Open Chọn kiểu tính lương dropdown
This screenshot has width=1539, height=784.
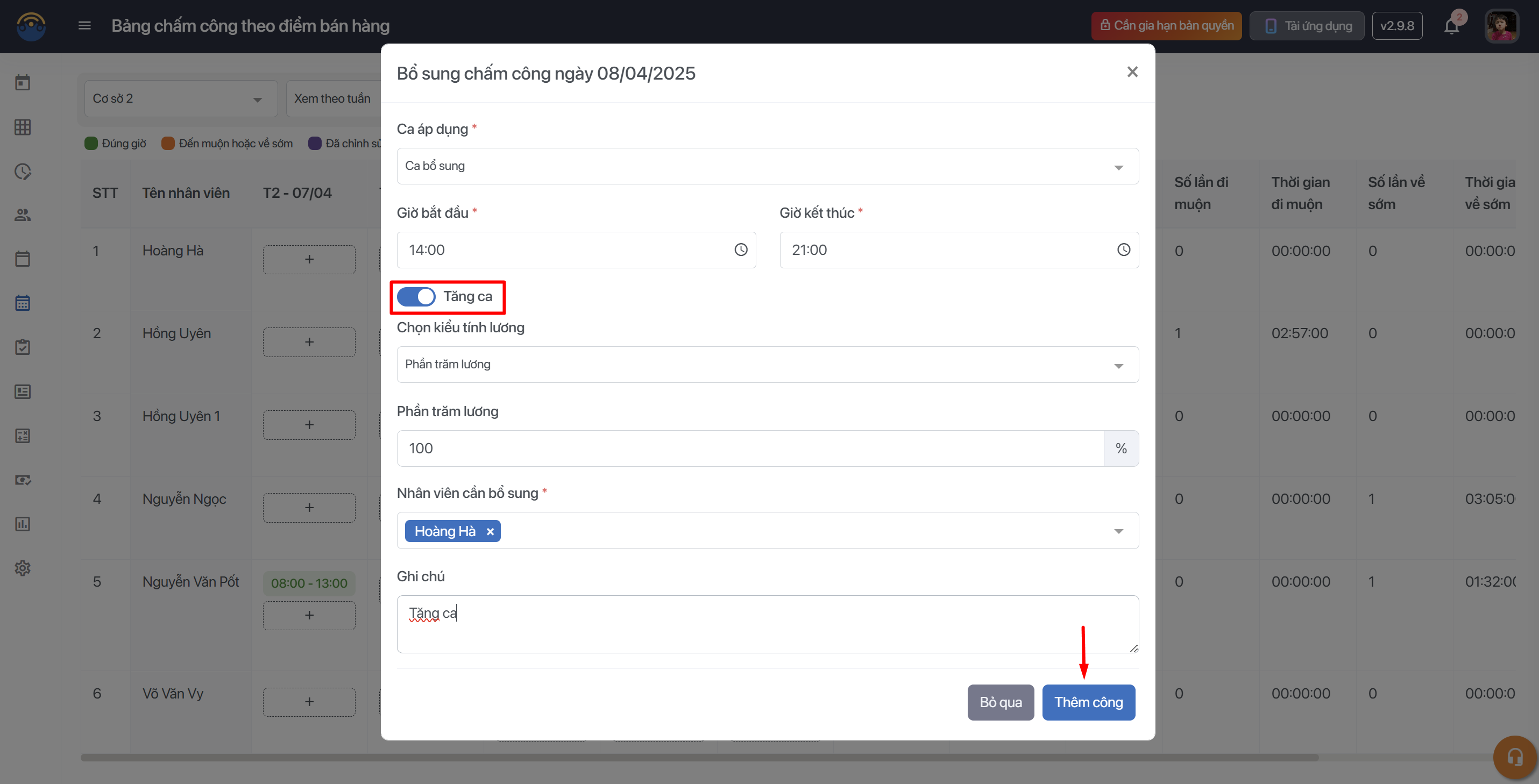(x=767, y=364)
